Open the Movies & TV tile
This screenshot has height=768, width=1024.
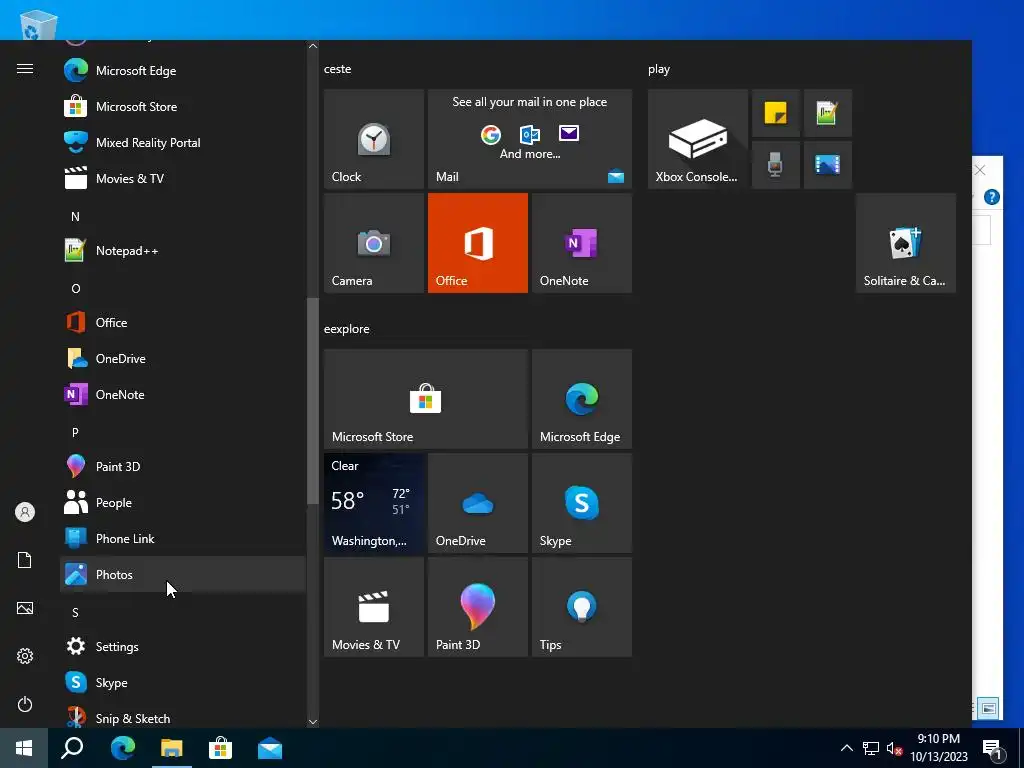[x=374, y=607]
